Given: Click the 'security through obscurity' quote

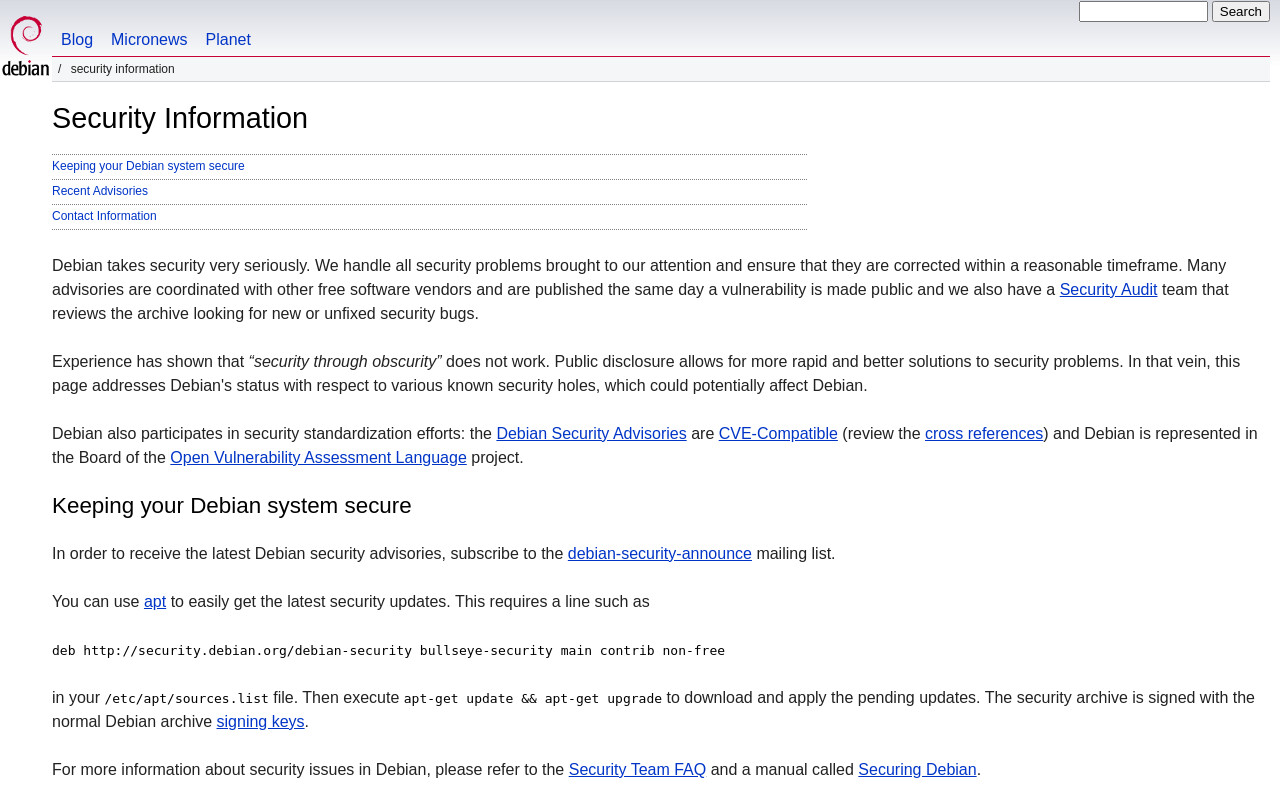Looking at the screenshot, I should [x=345, y=362].
